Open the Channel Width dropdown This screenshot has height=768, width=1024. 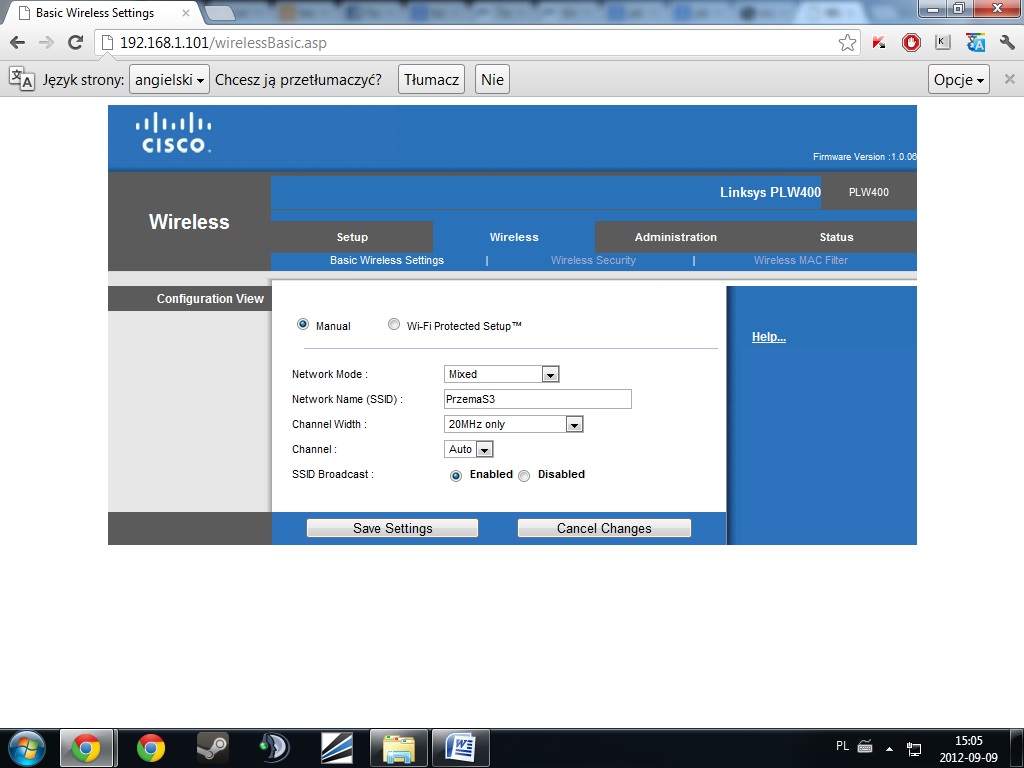[x=513, y=424]
